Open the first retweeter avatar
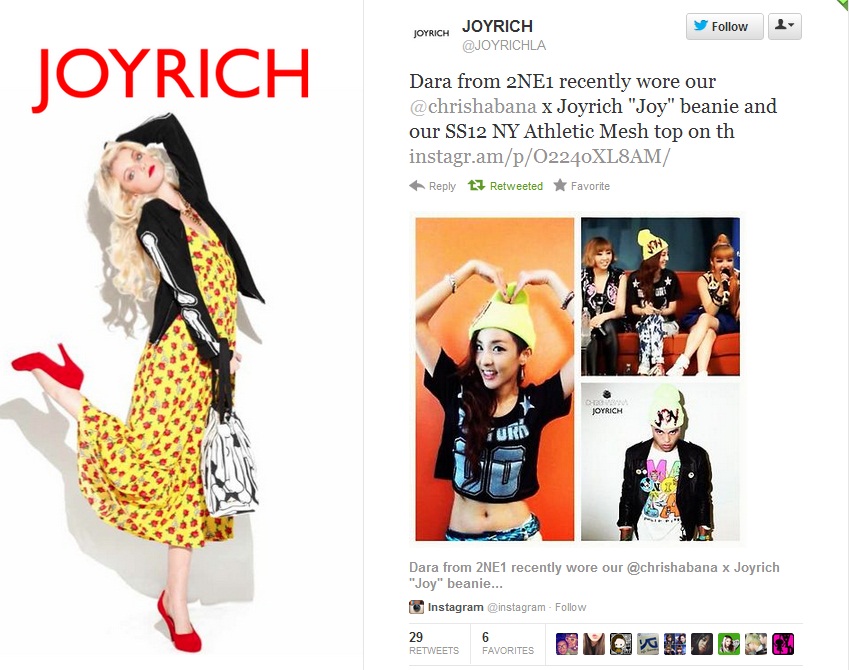 click(x=567, y=644)
